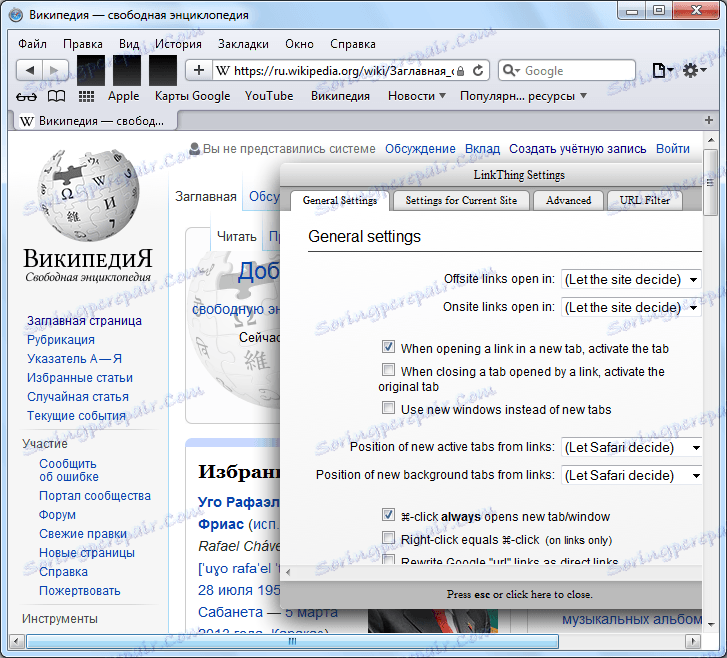The width and height of the screenshot is (727, 658).
Task: Toggle 'activate the tab' checkbox
Action: [x=388, y=346]
